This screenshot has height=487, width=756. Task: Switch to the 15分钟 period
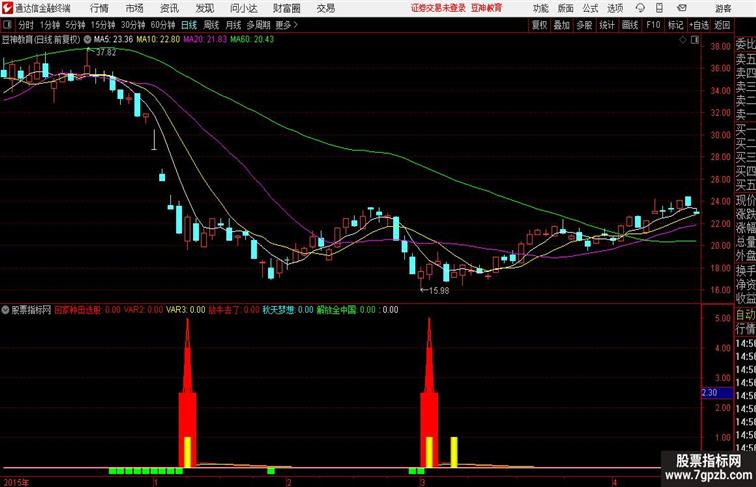(x=103, y=25)
